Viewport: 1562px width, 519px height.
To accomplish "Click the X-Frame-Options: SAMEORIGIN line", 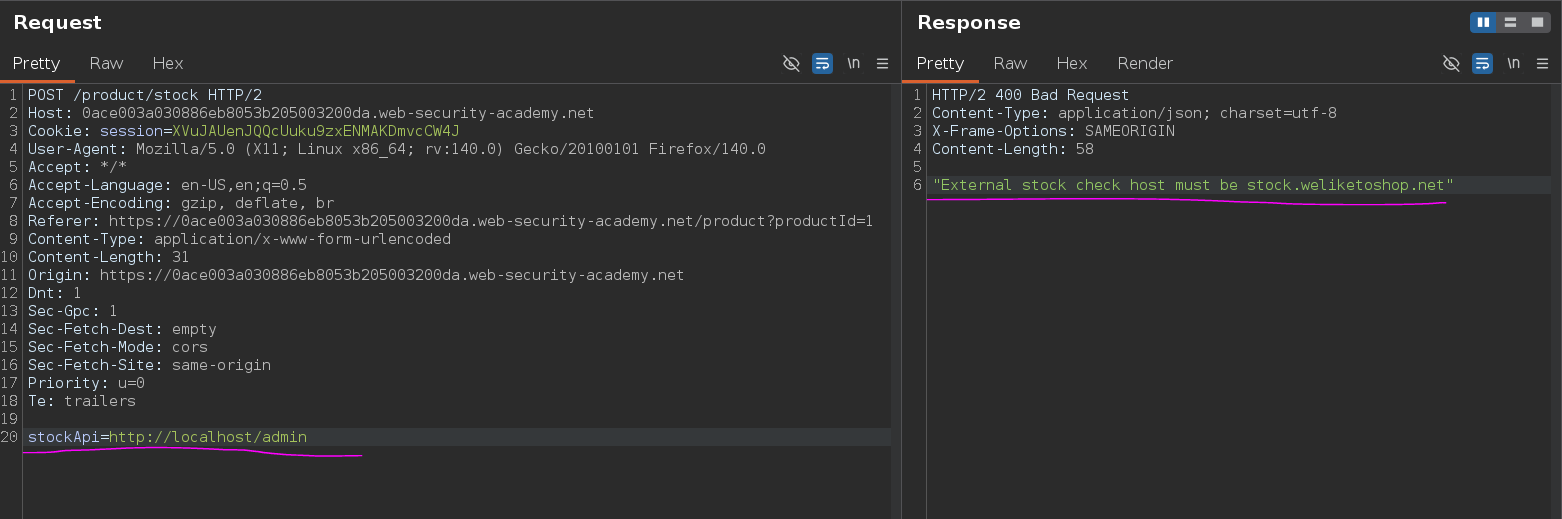I will (x=1053, y=131).
